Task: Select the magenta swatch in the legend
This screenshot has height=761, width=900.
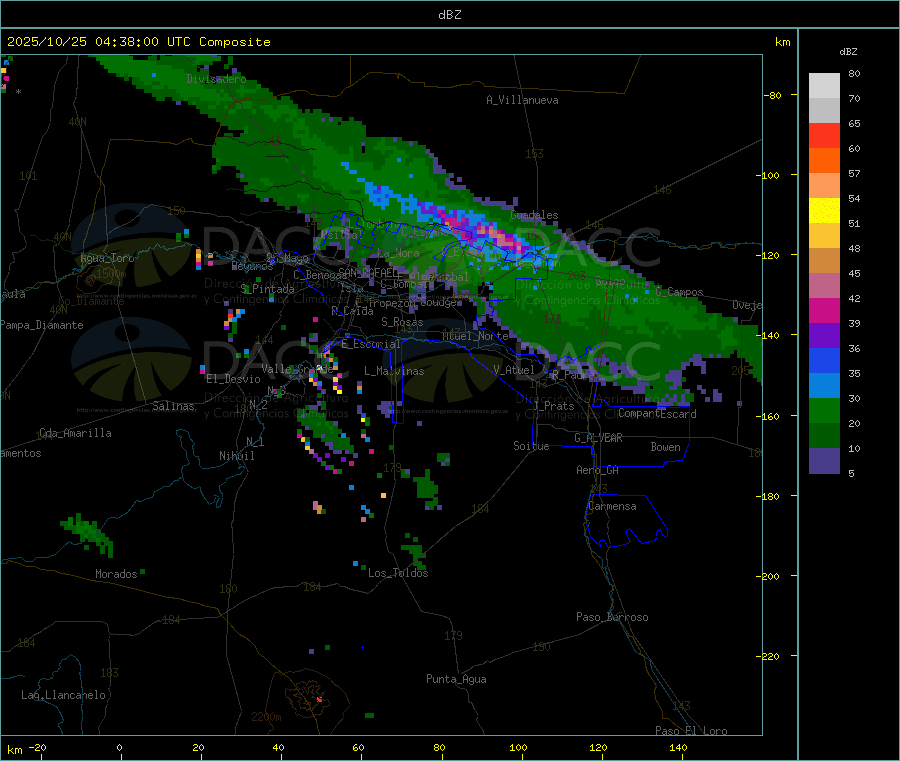Action: tap(824, 311)
